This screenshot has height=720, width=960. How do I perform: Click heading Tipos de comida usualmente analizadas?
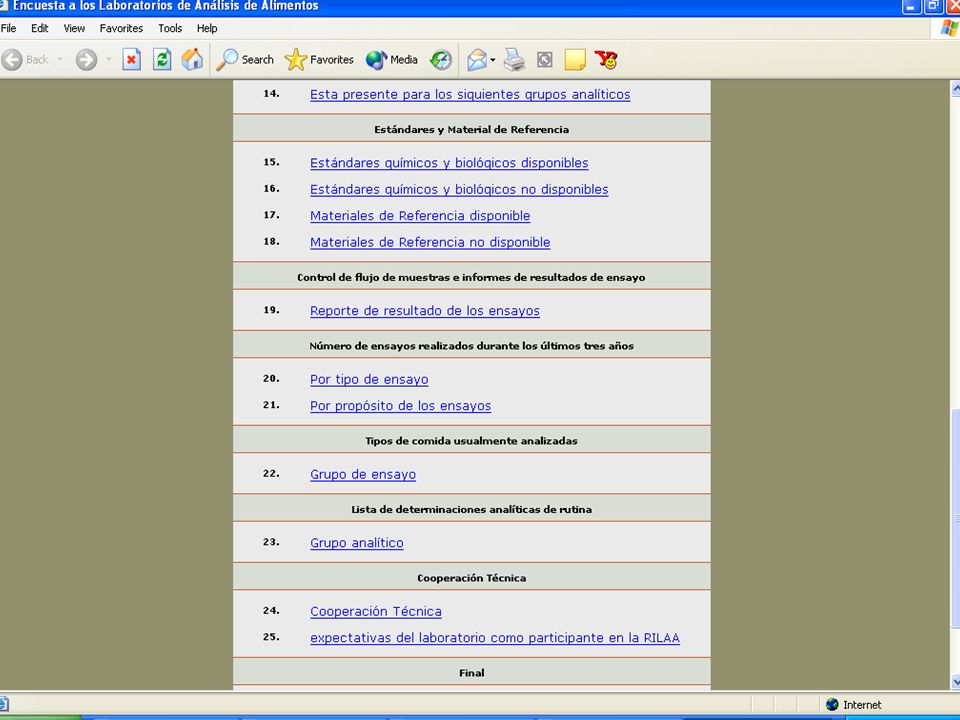click(471, 441)
